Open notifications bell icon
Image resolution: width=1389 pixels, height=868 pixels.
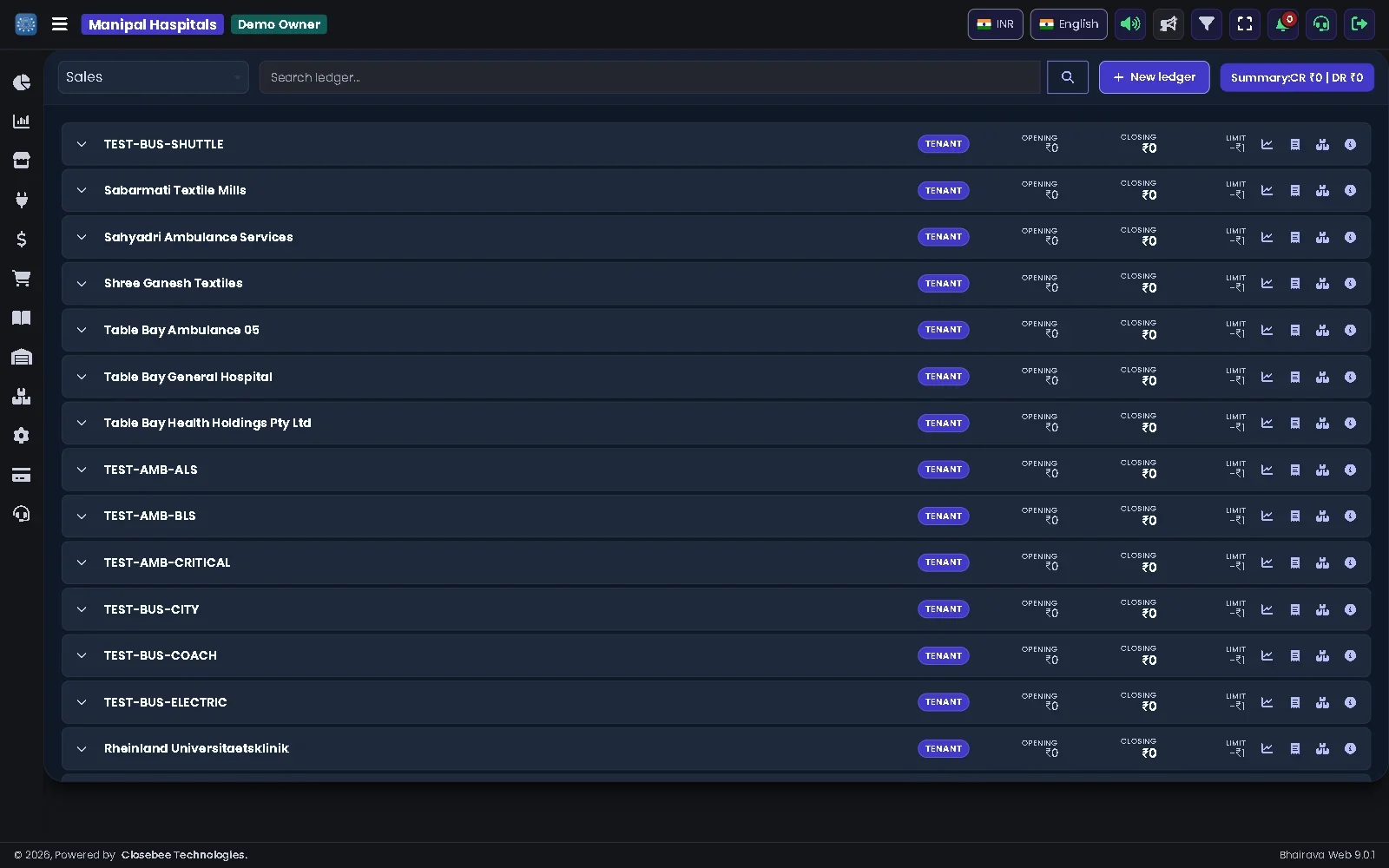(x=1283, y=24)
